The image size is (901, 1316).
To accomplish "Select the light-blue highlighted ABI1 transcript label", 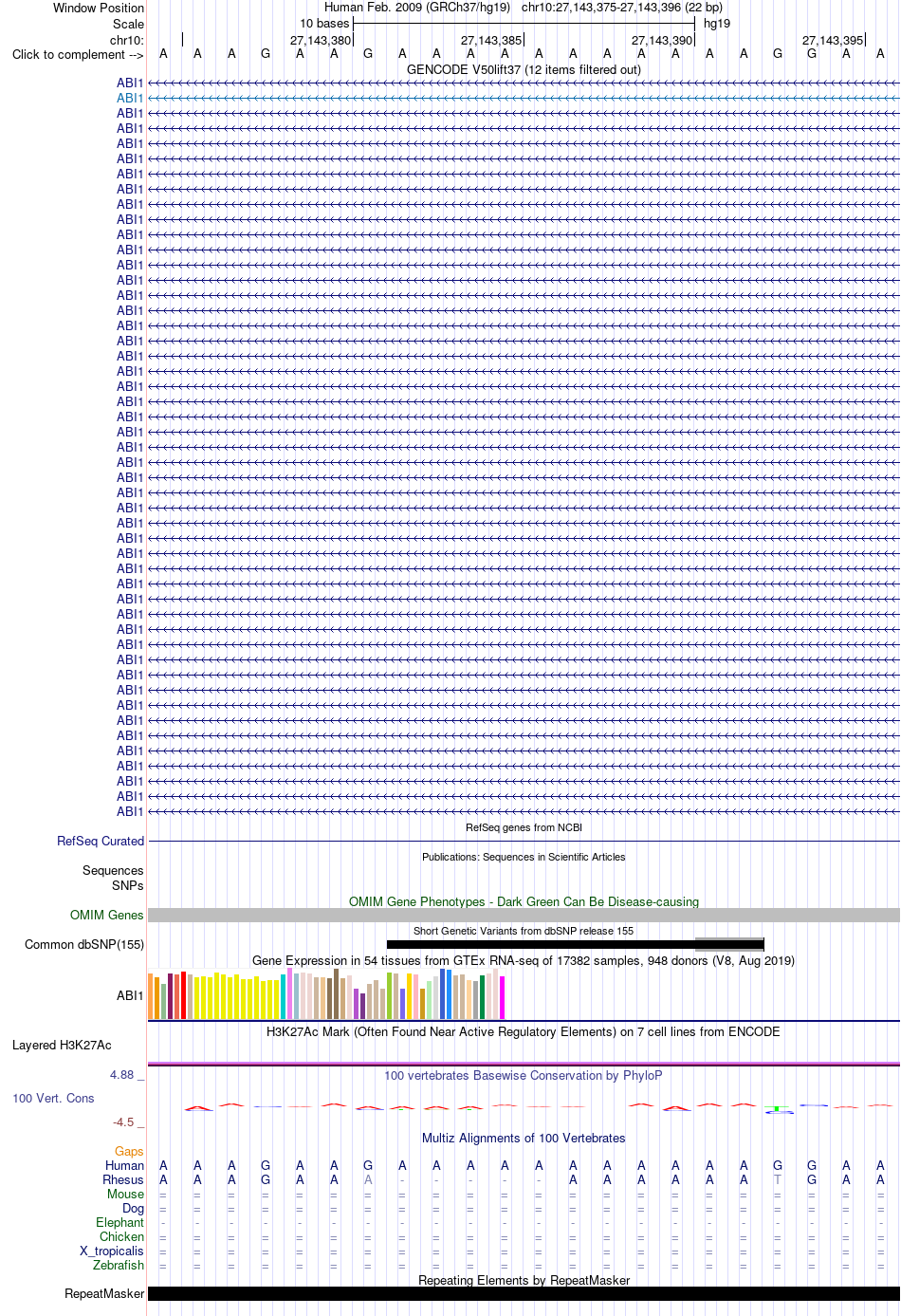I will (x=130, y=98).
